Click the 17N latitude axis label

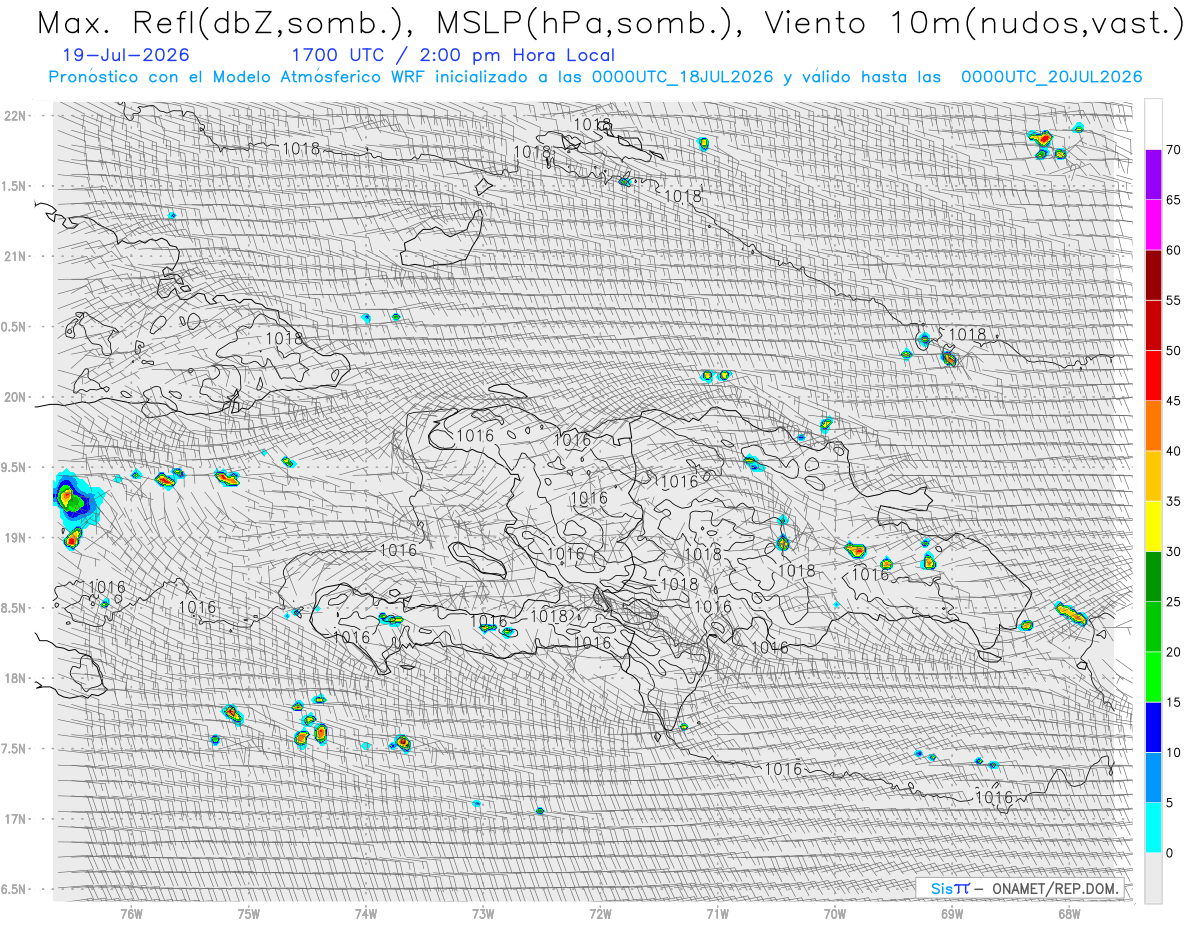pos(16,819)
